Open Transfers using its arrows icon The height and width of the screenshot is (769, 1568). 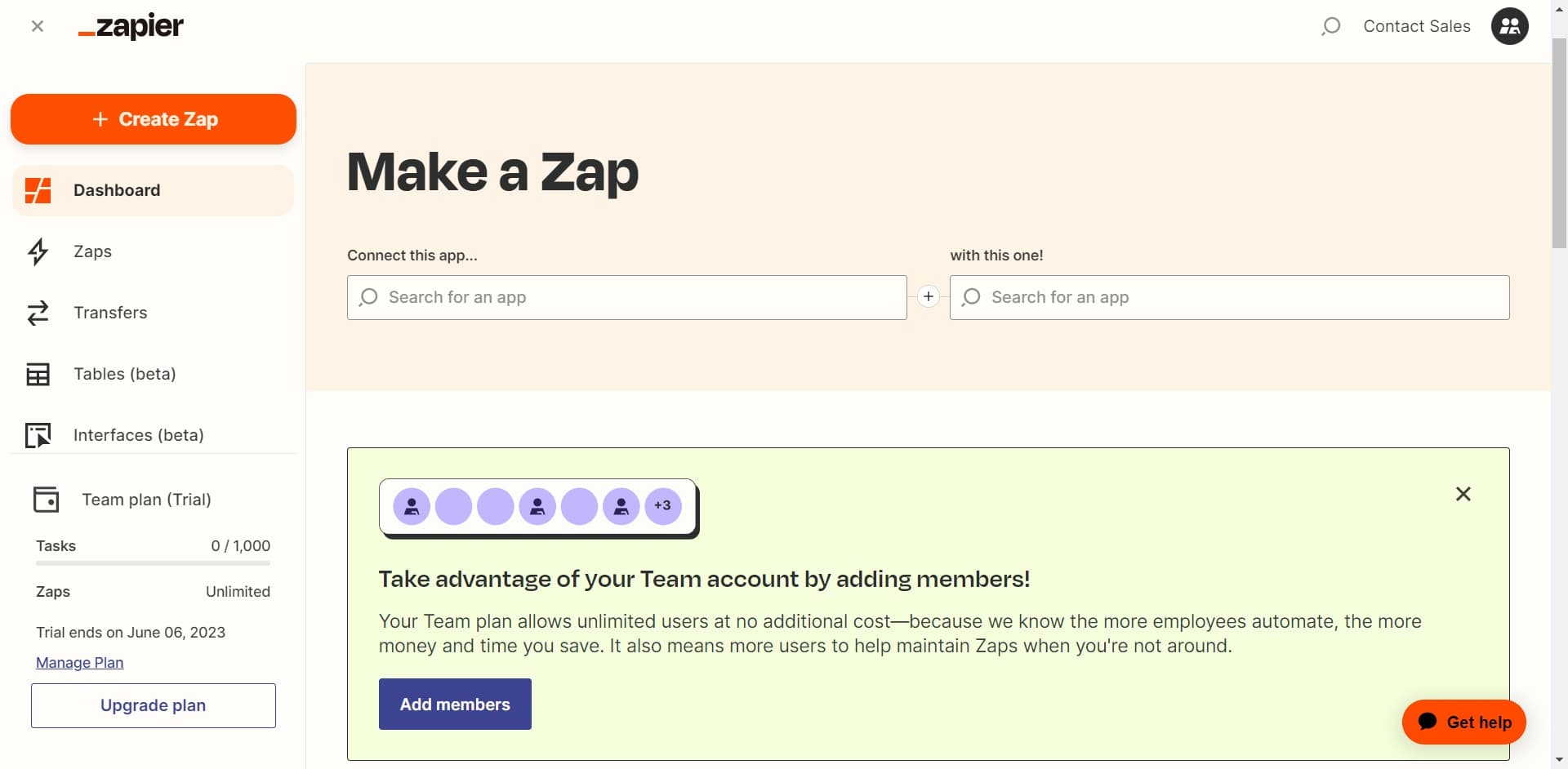click(x=38, y=313)
